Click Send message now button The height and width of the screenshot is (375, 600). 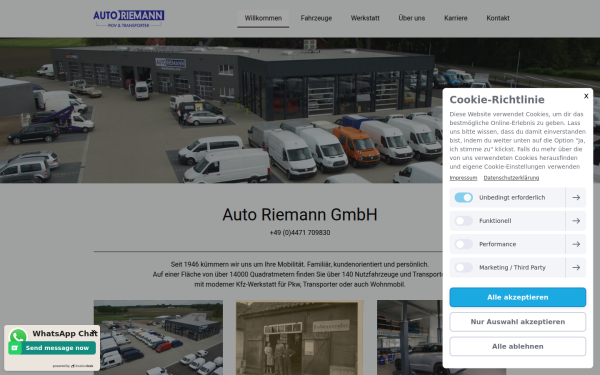click(52, 348)
